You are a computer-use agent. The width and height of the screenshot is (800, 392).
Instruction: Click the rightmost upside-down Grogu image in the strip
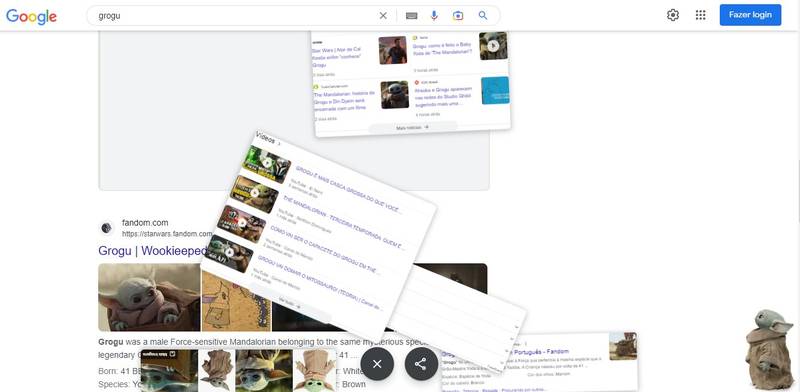tap(315, 371)
